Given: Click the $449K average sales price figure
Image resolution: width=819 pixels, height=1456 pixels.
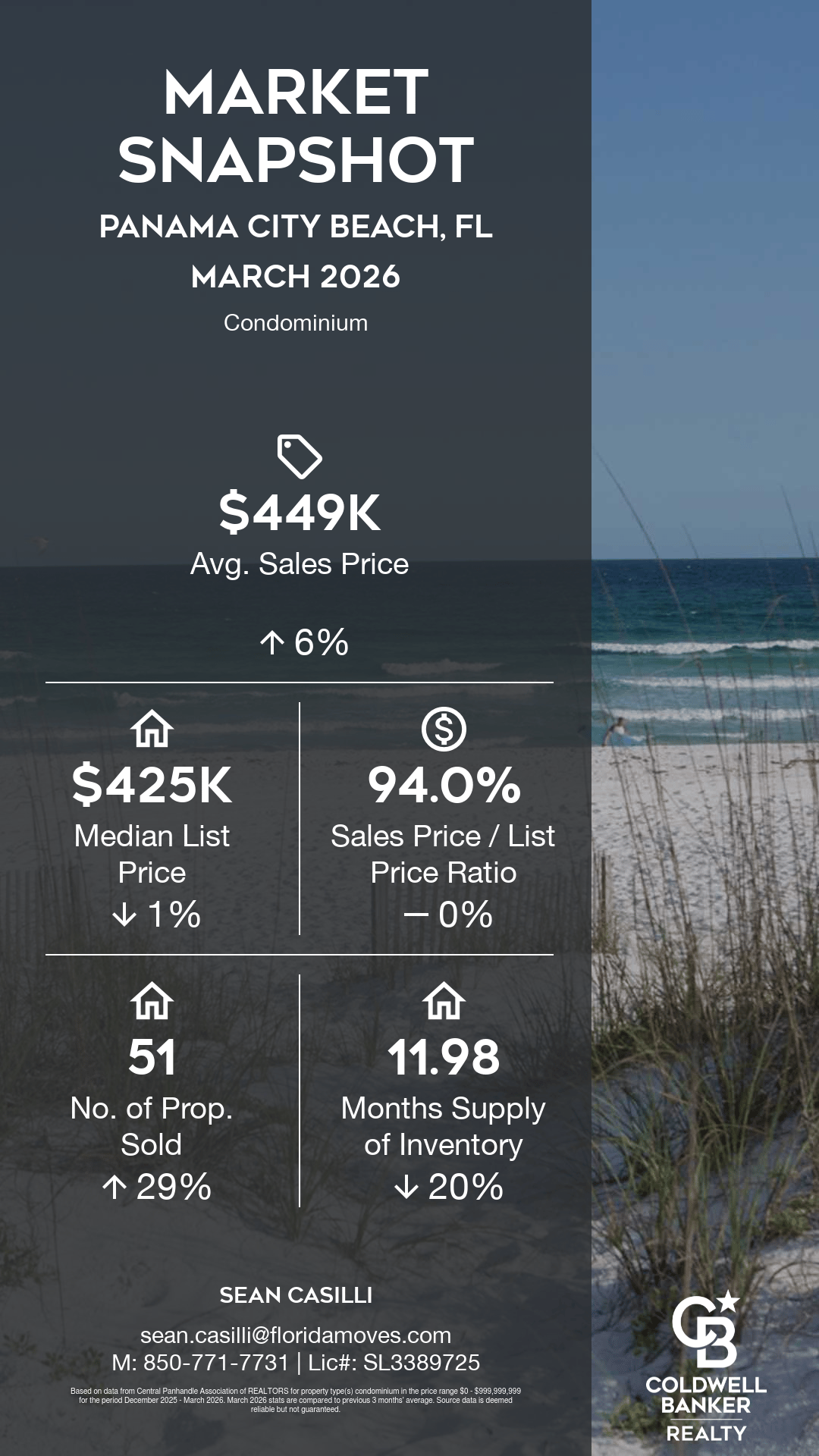Looking at the screenshot, I should 300,513.
